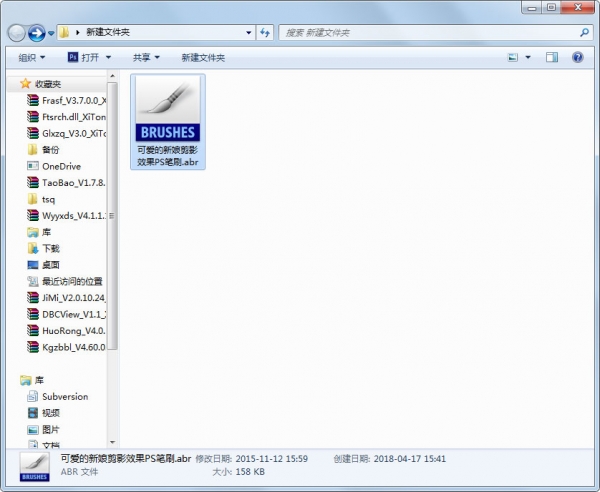This screenshot has width=600, height=492.
Task: Select the 库 libraries group header
Action: click(32, 380)
